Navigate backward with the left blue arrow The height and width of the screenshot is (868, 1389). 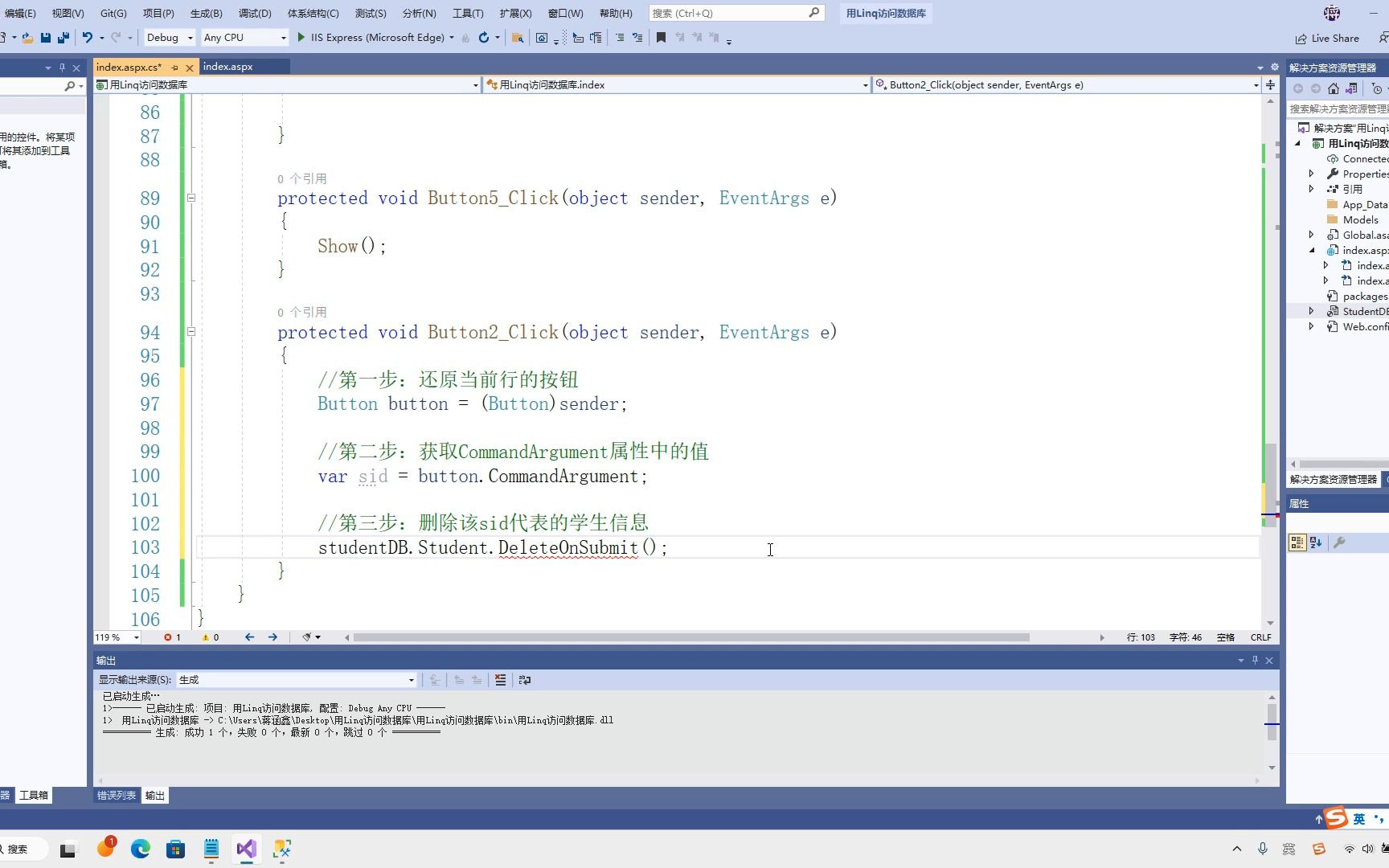tap(249, 637)
